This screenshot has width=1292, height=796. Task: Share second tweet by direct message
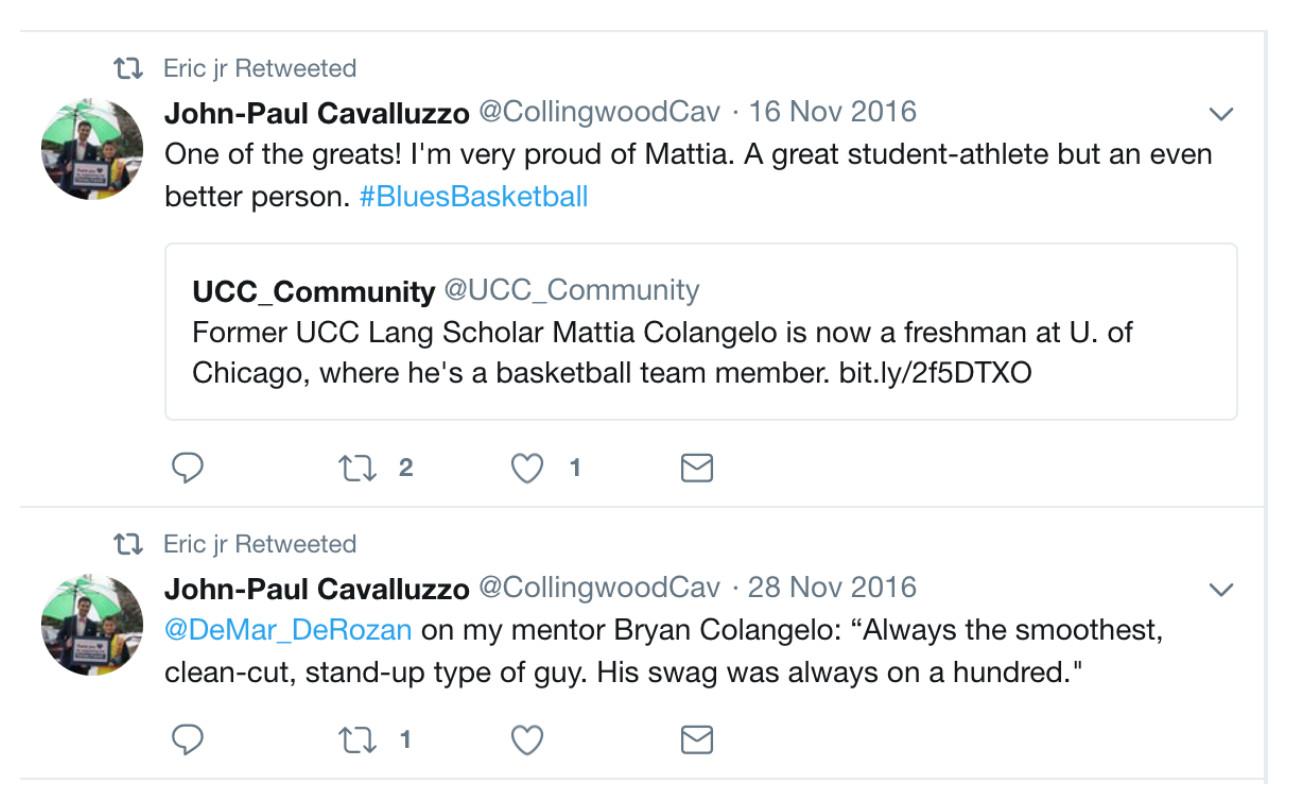(x=696, y=741)
